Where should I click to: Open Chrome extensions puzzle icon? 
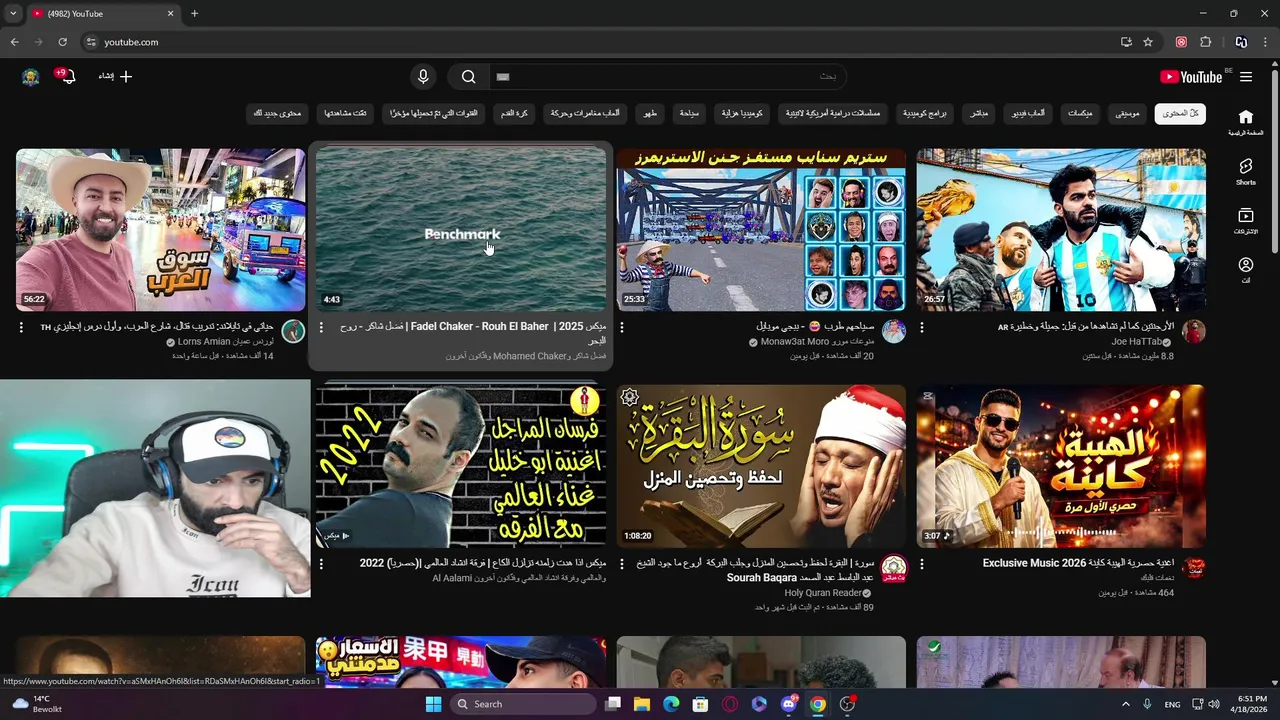(x=1206, y=42)
